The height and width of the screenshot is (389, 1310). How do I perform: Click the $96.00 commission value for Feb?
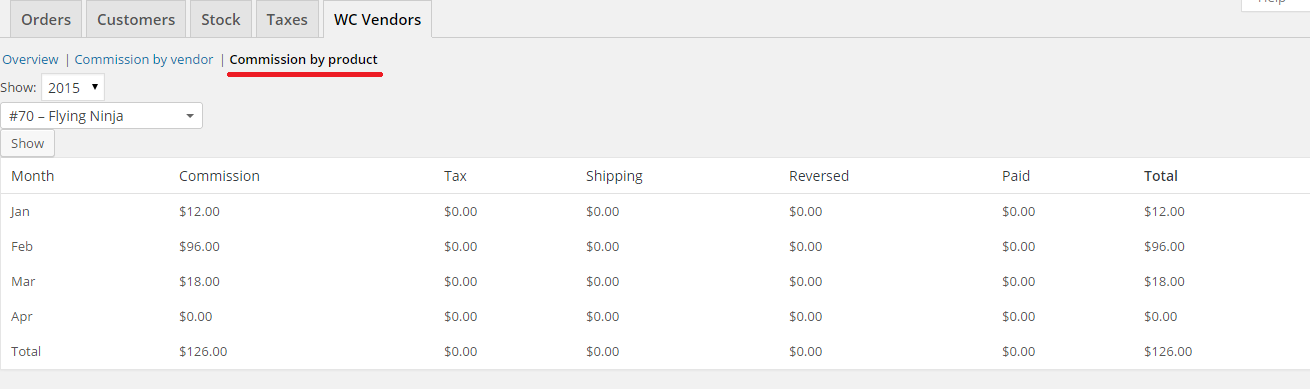coord(199,246)
